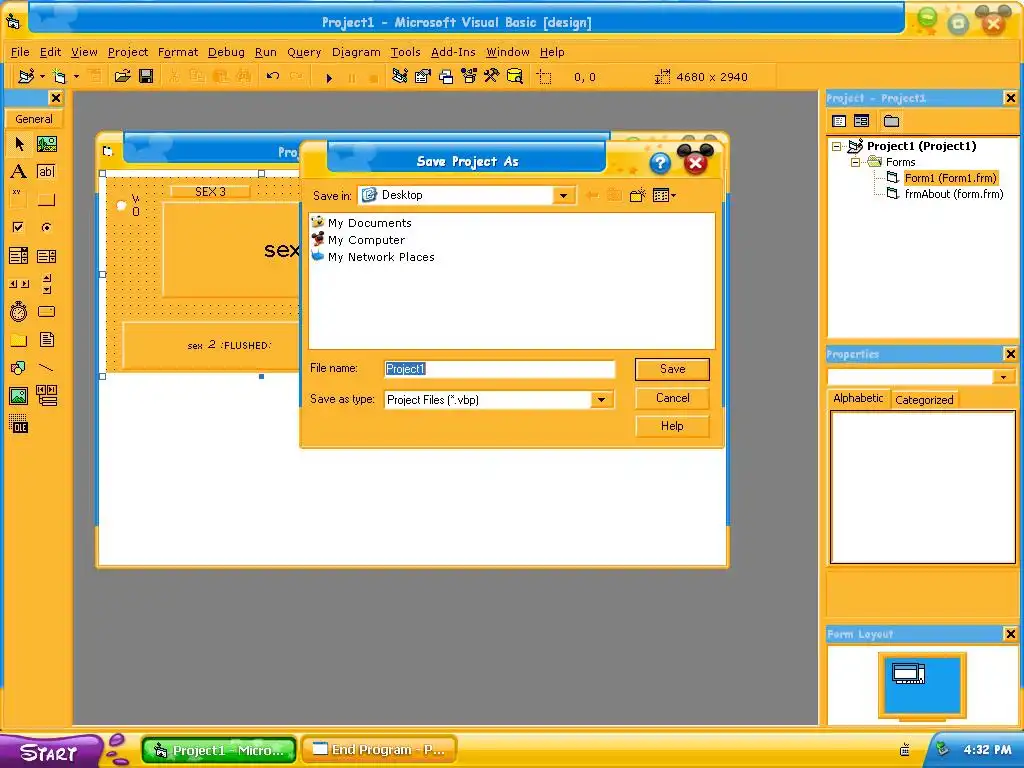
Task: Click View Object in Project panel
Action: pos(861,121)
